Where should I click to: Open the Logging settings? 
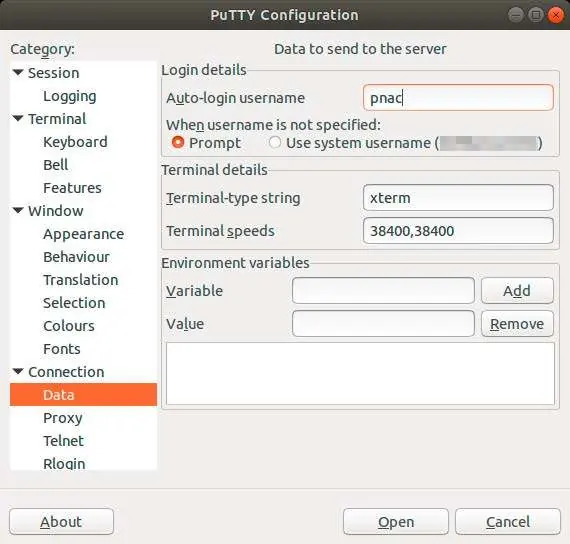pyautogui.click(x=69, y=96)
